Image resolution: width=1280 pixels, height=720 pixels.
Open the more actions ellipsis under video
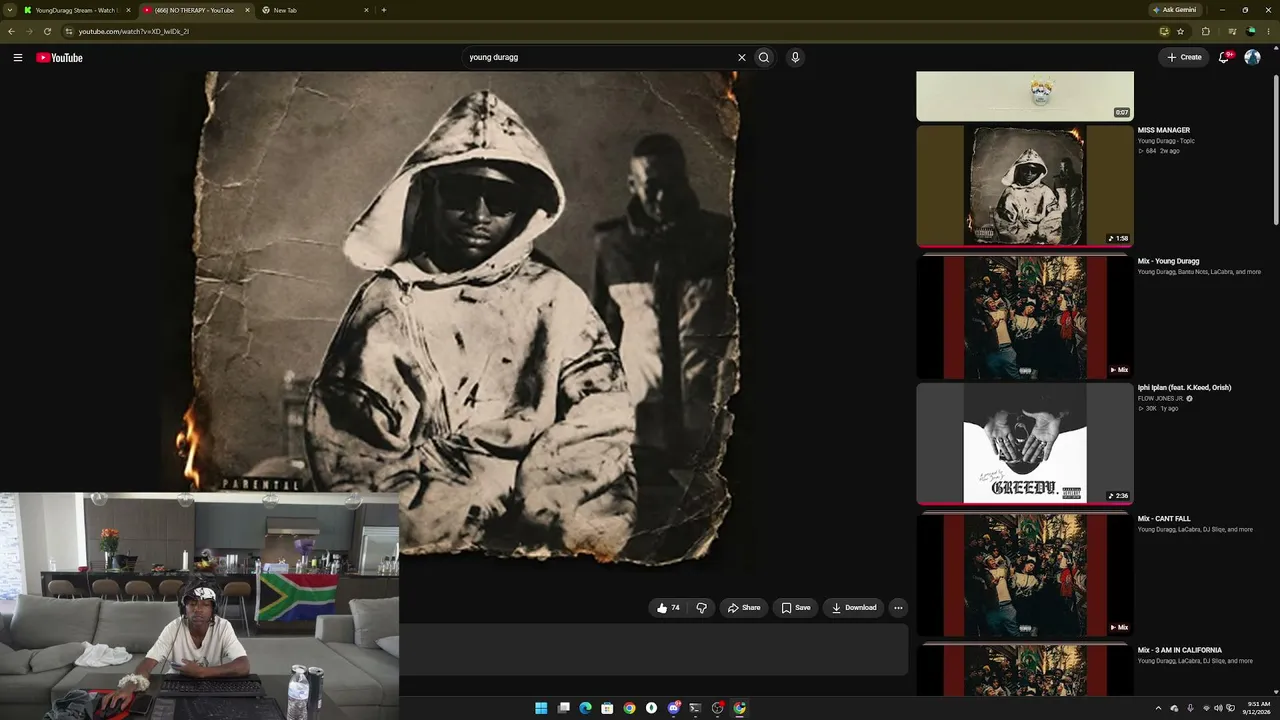[898, 607]
